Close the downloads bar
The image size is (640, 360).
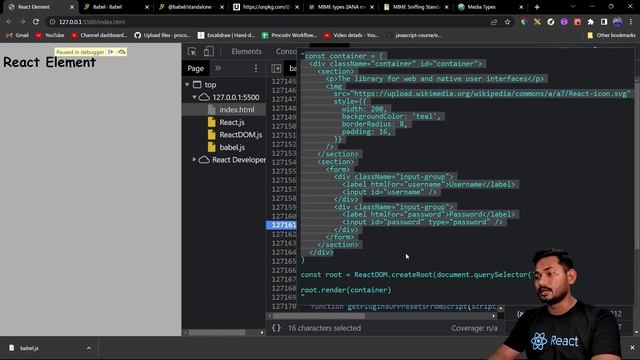632,348
